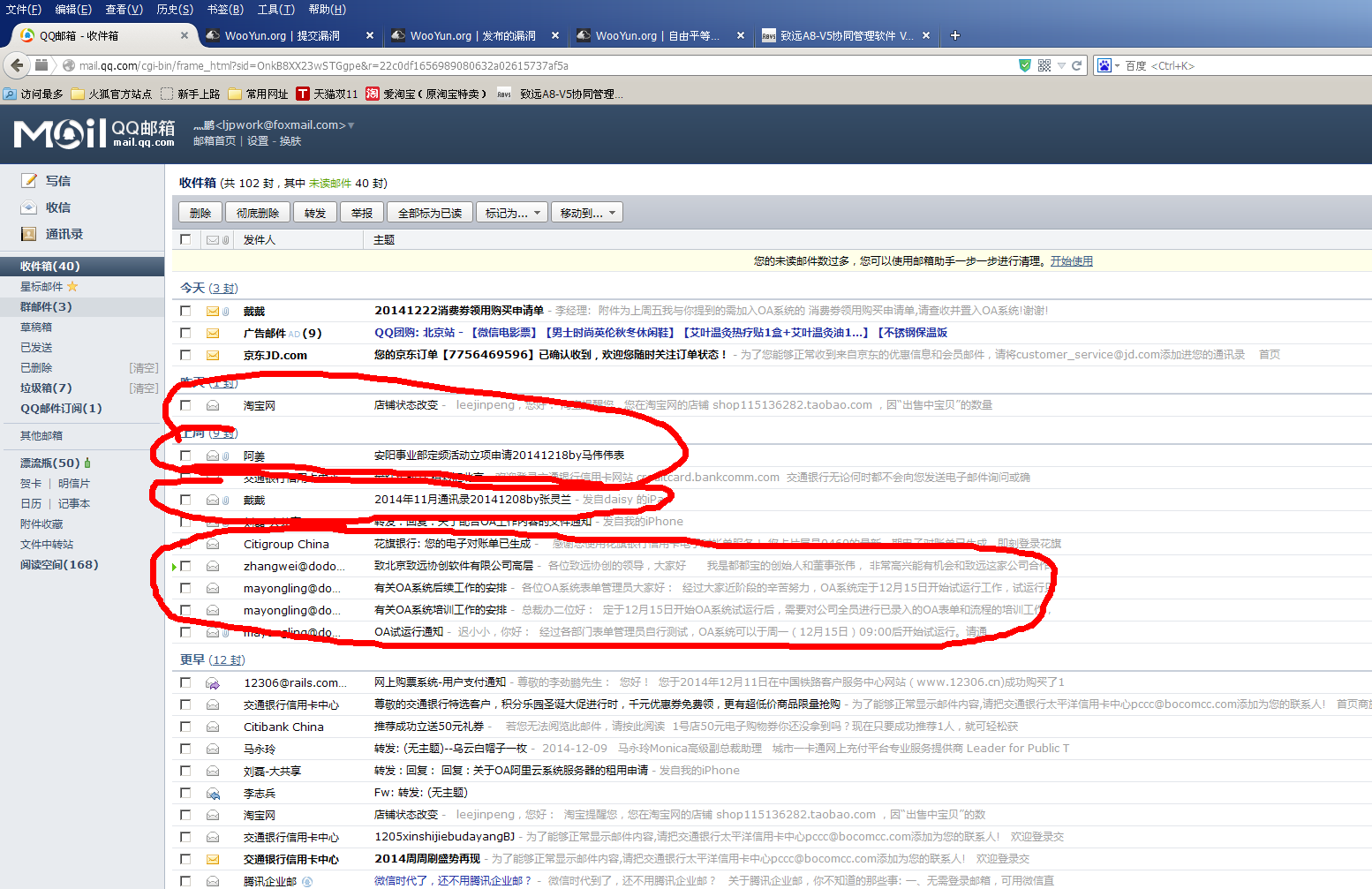This screenshot has height=889, width=1372.
Task: Check the box for 腾讯企业邮 email
Action: pos(185,881)
